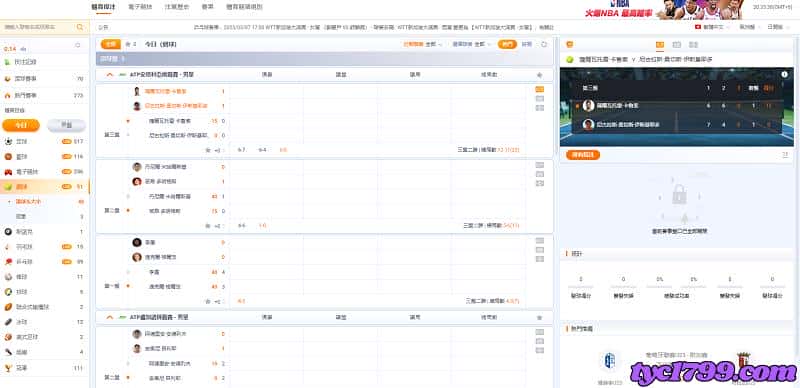800x388 pixels.
Task: Open the language dropdown with red flag
Action: 712,27
